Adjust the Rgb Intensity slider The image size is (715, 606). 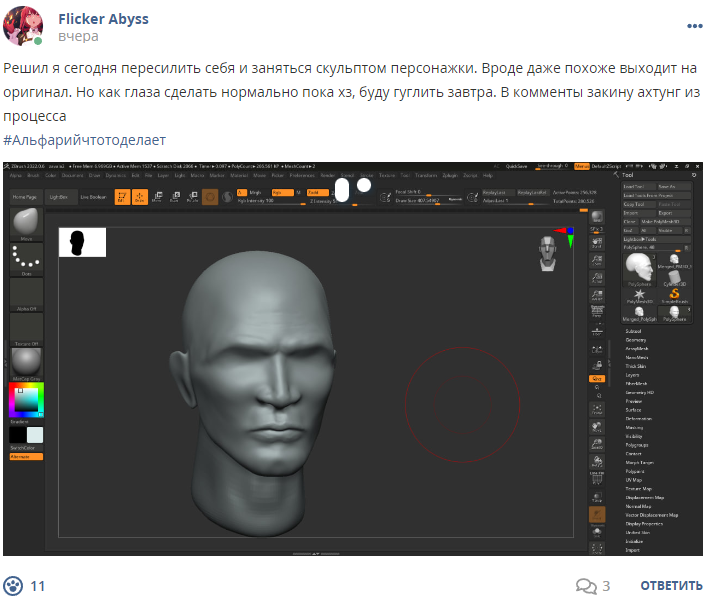(271, 201)
